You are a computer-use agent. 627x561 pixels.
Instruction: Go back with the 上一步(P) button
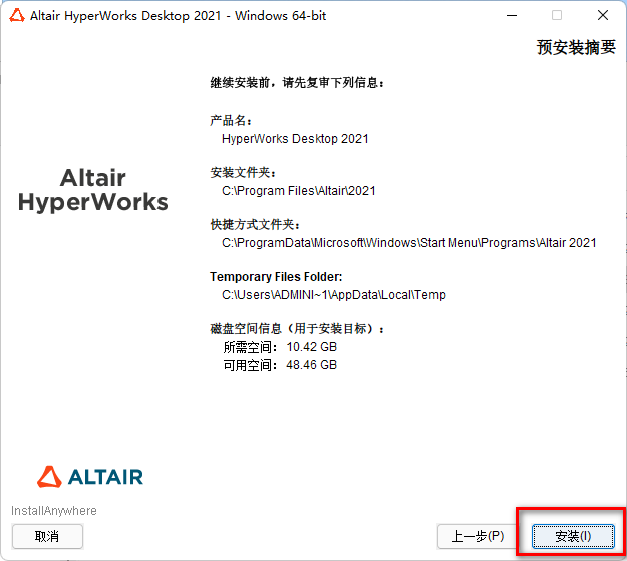477,536
